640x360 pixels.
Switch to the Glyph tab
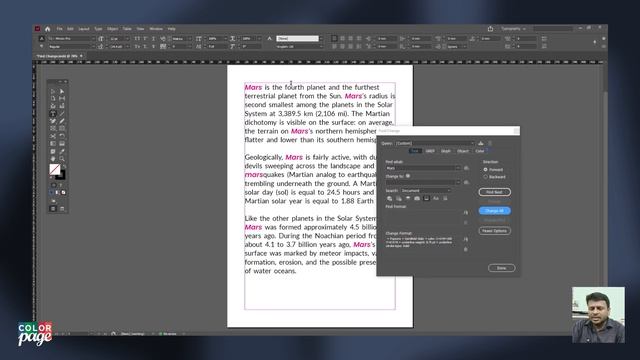coord(446,151)
